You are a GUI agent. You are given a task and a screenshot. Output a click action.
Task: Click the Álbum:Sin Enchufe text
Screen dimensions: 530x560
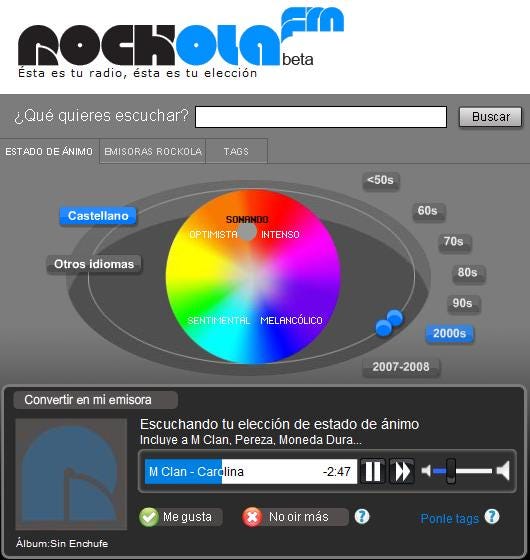click(x=62, y=544)
